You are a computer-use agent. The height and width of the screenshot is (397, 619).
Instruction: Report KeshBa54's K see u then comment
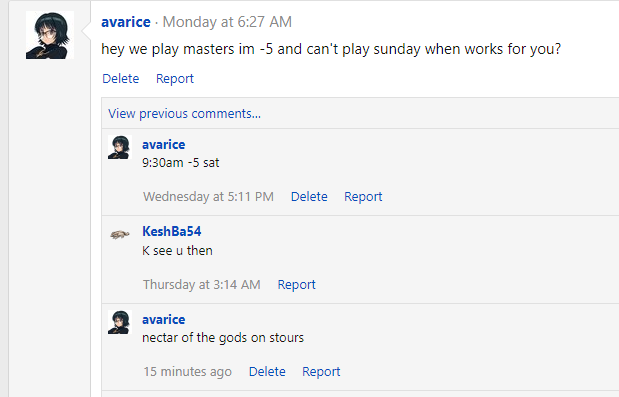point(296,285)
